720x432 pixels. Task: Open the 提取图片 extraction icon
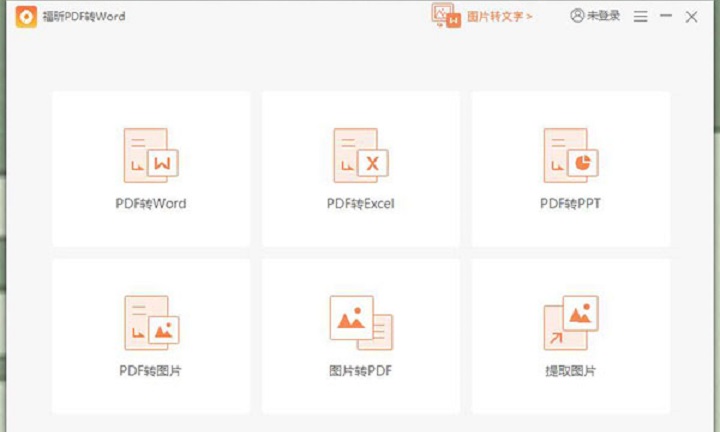[571, 323]
